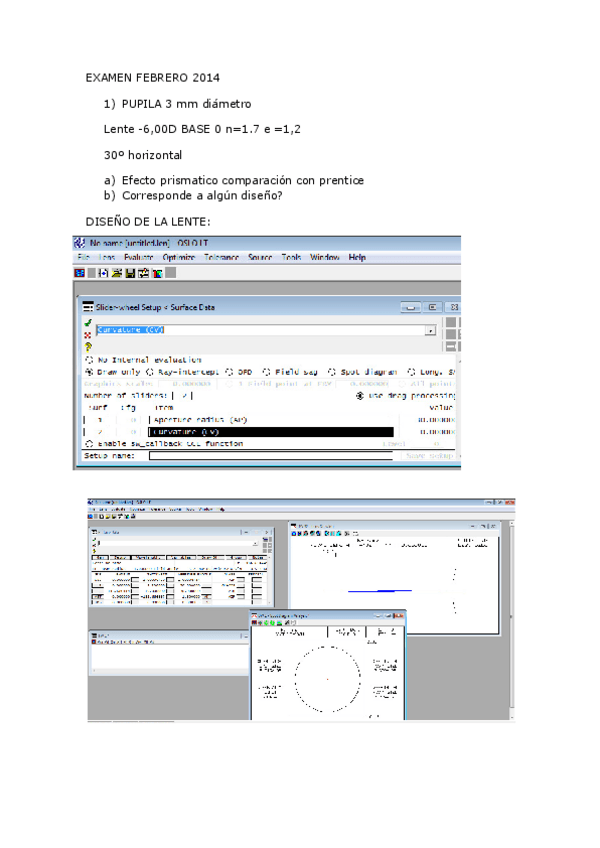Click the Efecto prismatico comparación question
This screenshot has width=600, height=848.
pyautogui.click(x=242, y=181)
